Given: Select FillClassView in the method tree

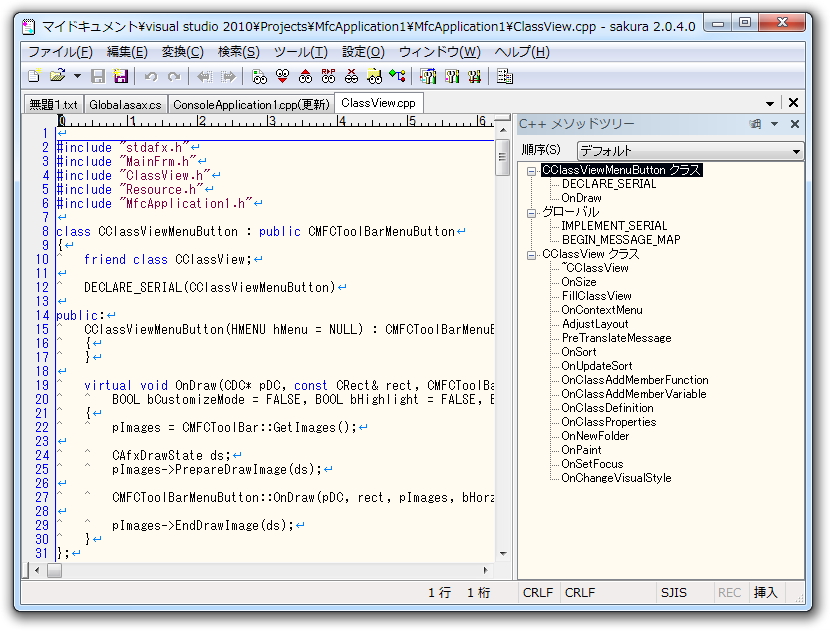Looking at the screenshot, I should (x=596, y=296).
